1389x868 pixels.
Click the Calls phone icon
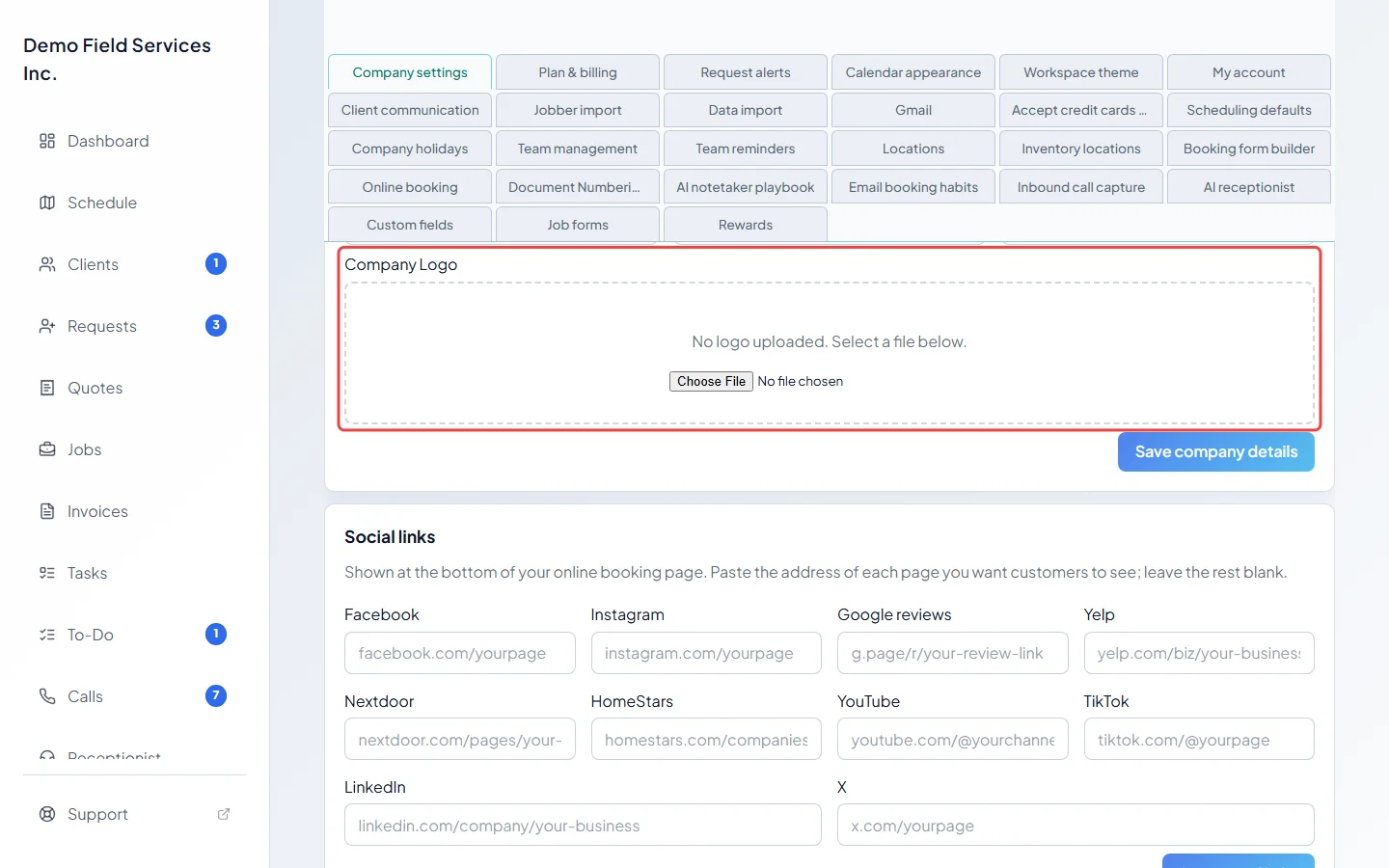[47, 696]
